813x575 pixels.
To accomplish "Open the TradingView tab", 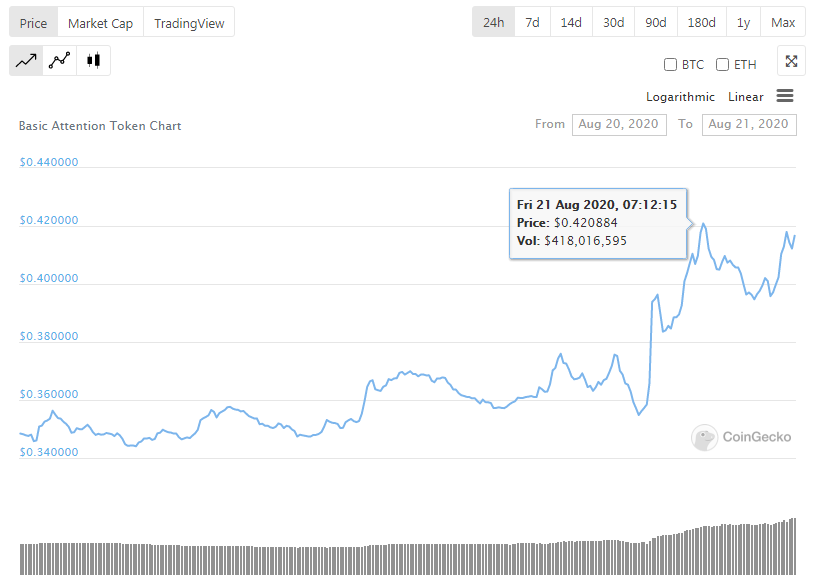I will (189, 23).
